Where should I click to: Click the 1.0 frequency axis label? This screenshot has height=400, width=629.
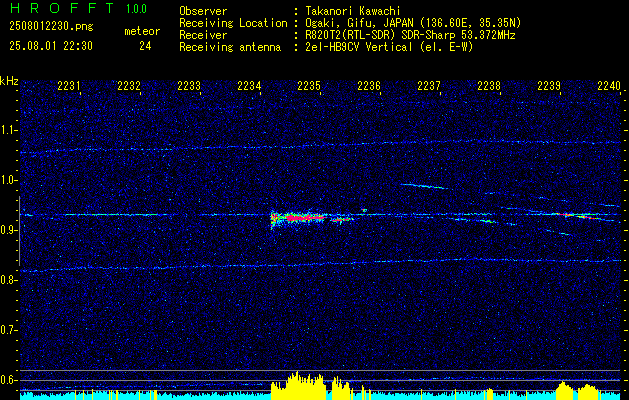[x=9, y=180]
